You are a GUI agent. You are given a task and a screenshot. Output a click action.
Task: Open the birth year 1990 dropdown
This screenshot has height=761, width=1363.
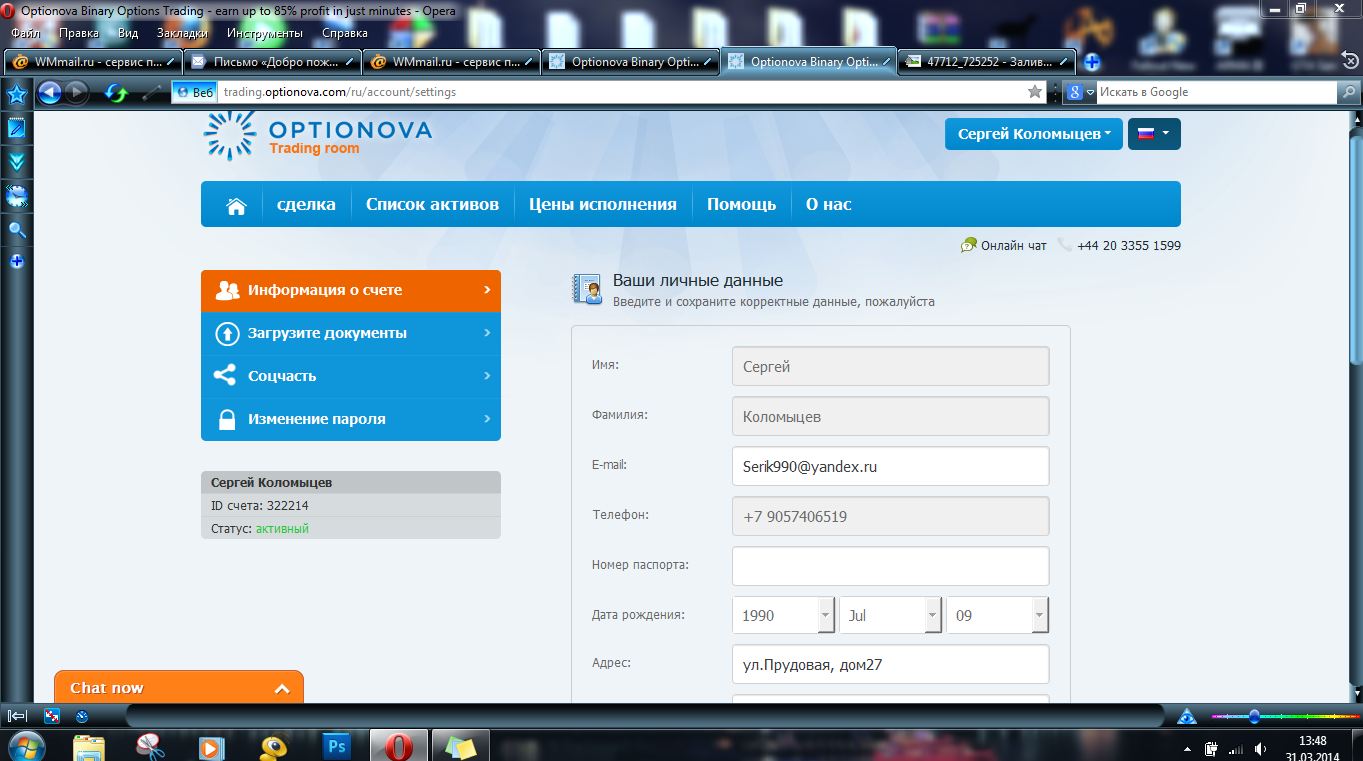pos(784,615)
